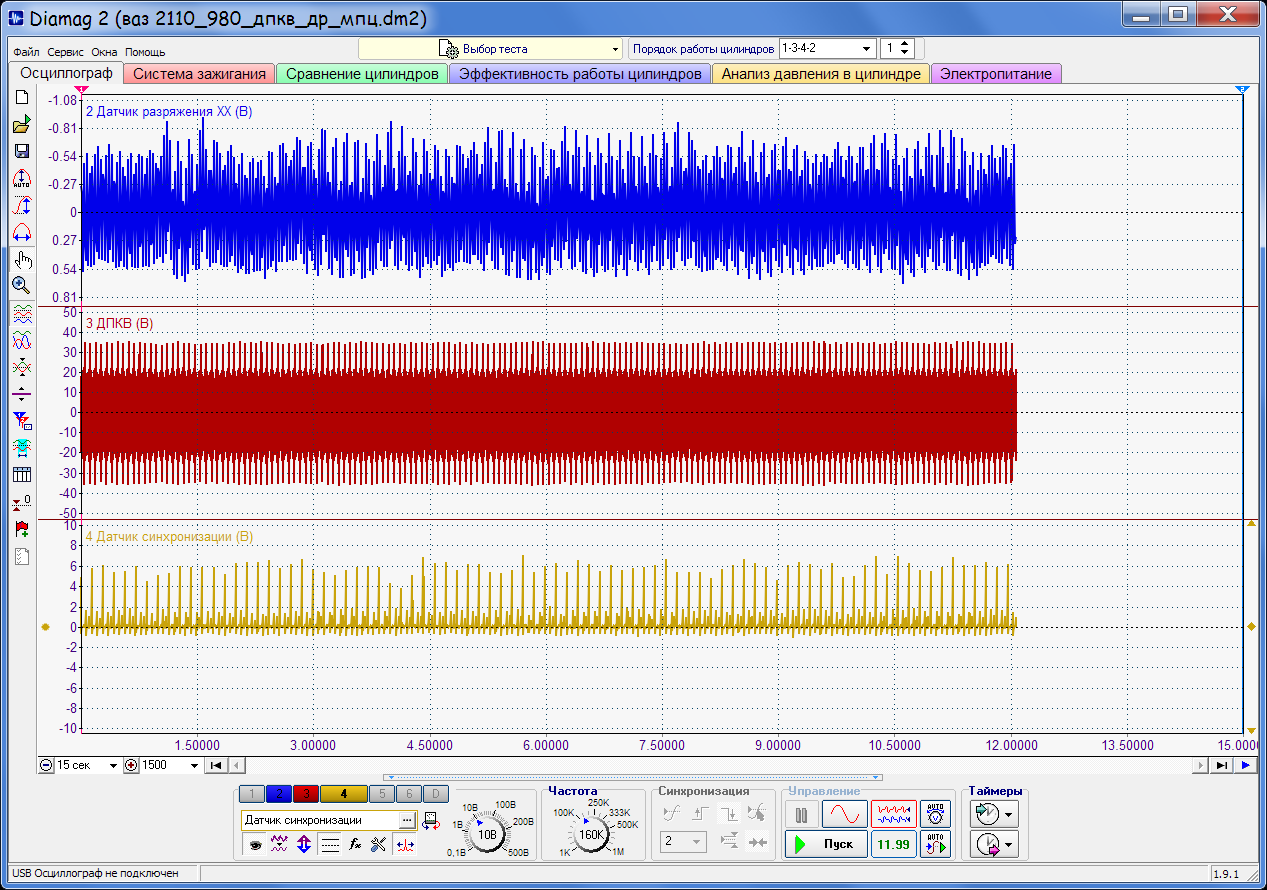Toggle channel visibility eye icon
1267x890 pixels.
(x=255, y=845)
